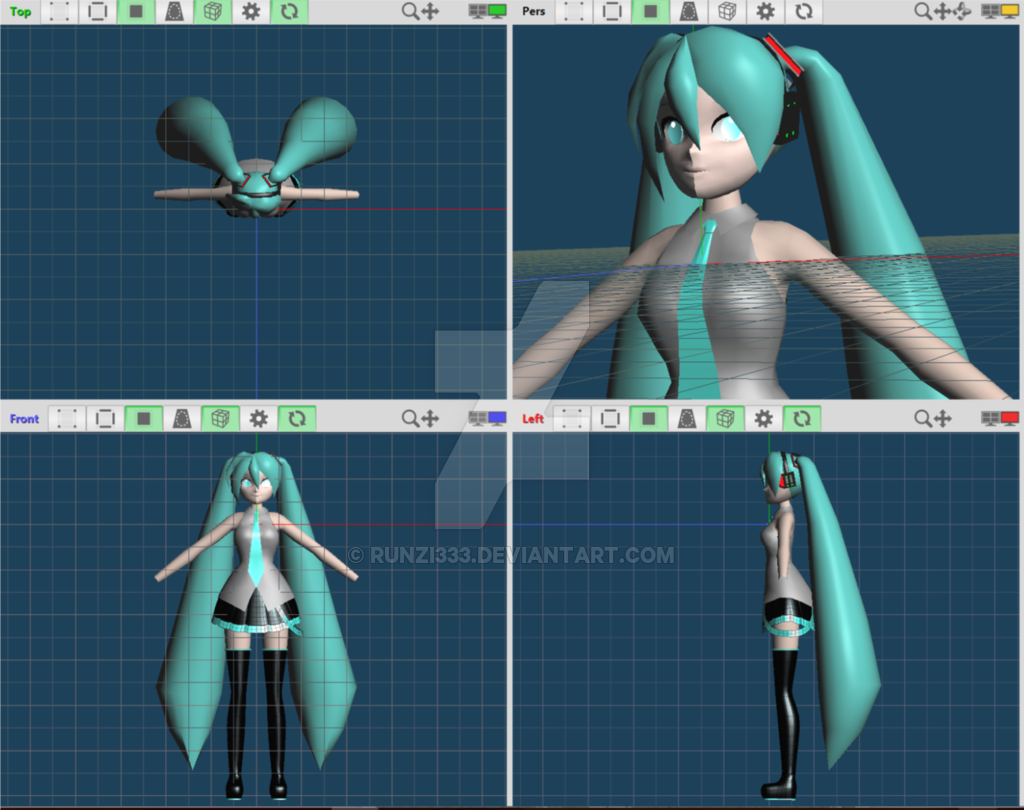Click the model's teal necktie in Front view
The image size is (1024, 810).
(x=257, y=545)
